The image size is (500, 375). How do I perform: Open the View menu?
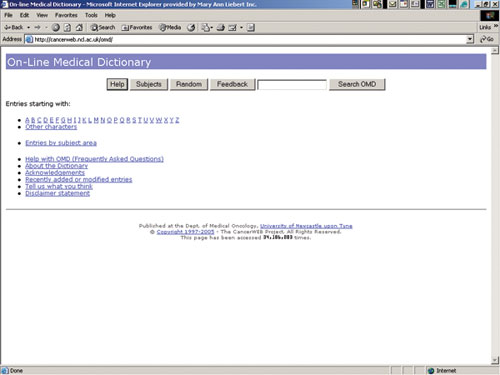(x=42, y=15)
